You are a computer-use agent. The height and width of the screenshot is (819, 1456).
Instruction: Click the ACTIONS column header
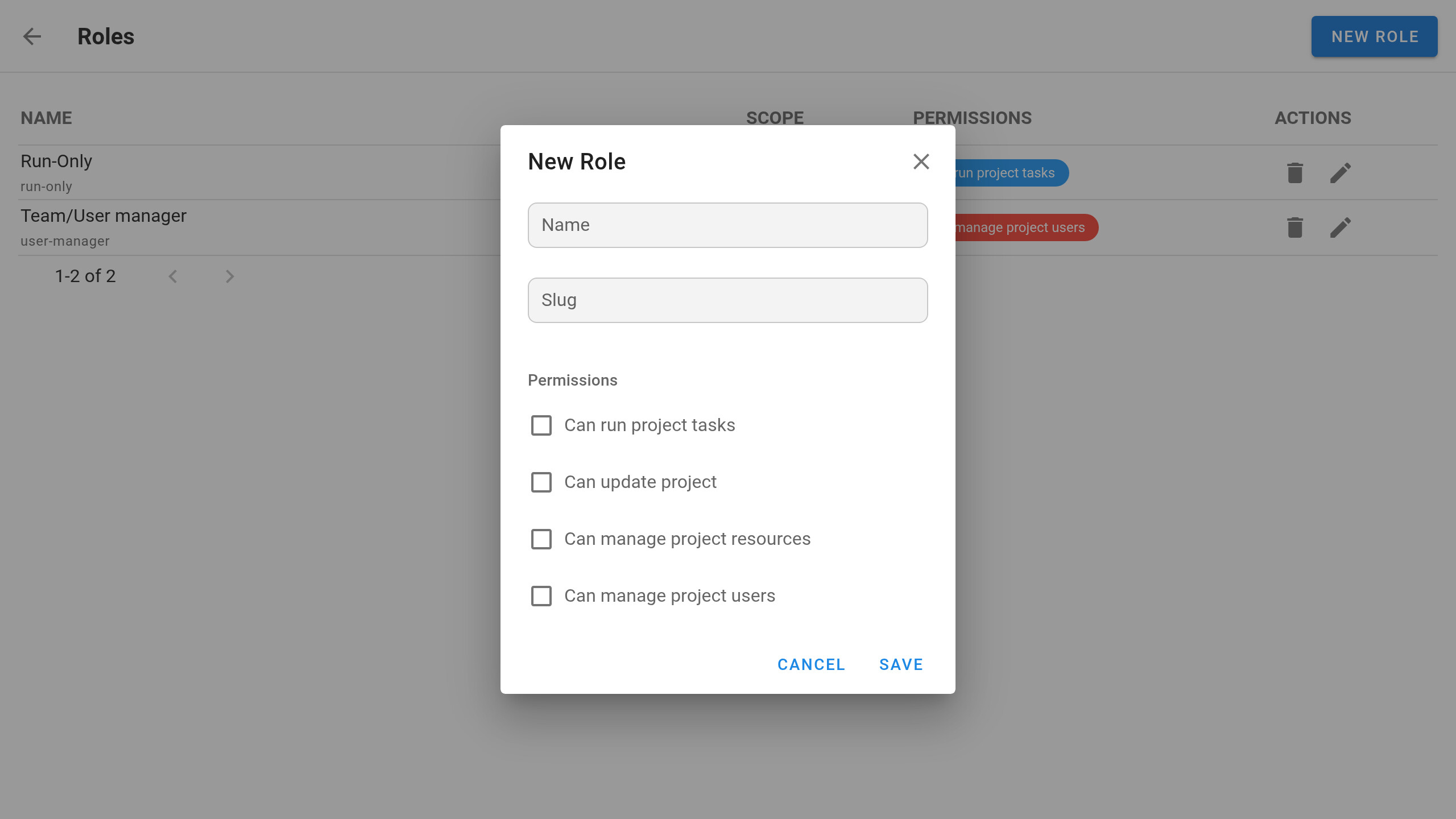click(x=1313, y=118)
